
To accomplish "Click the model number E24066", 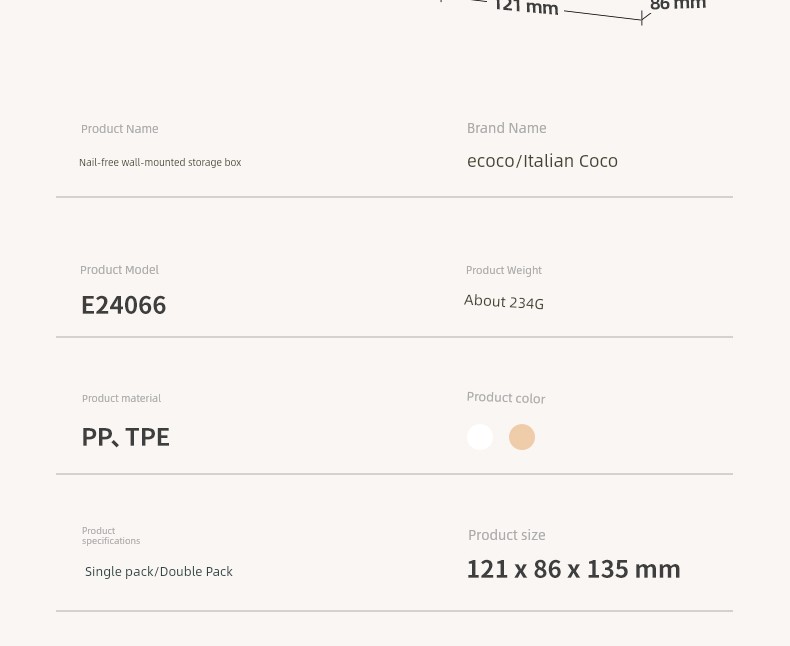I will (123, 305).
